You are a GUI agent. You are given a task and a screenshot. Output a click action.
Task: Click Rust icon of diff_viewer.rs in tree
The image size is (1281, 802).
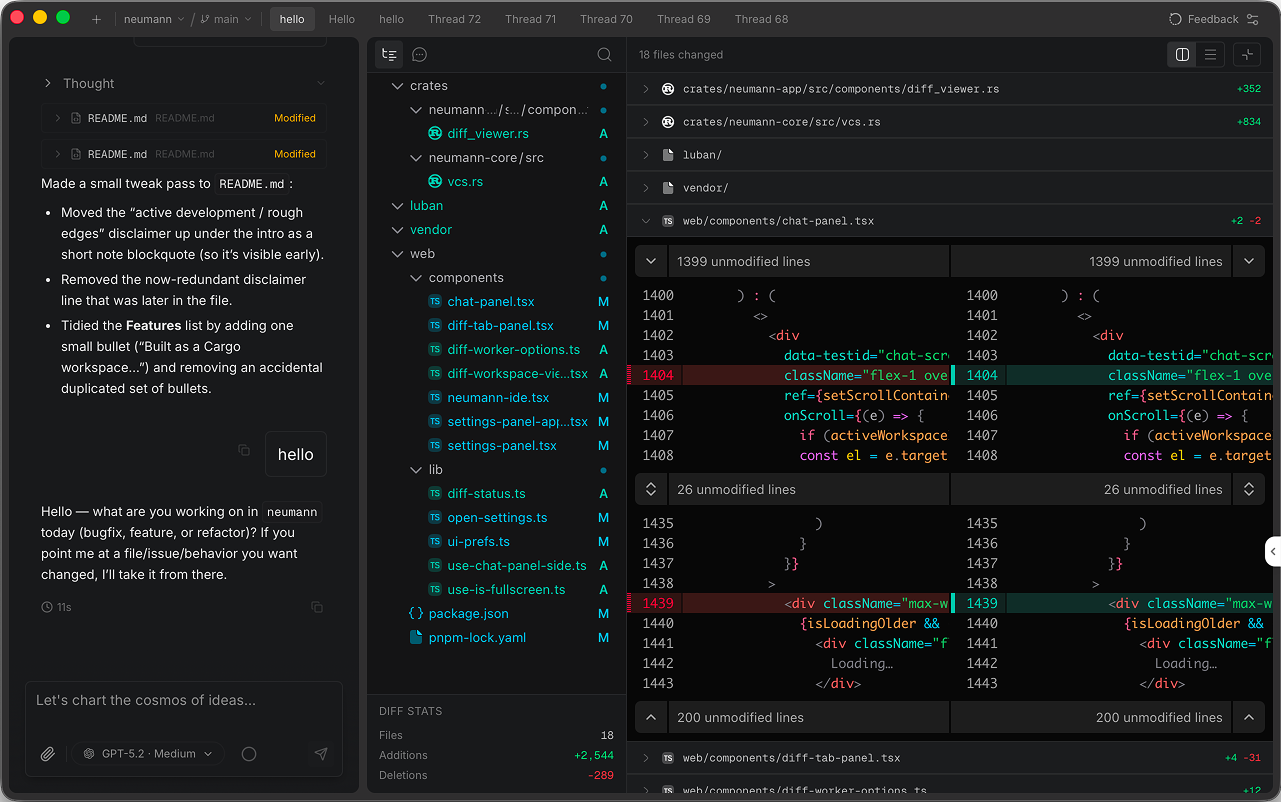(435, 134)
